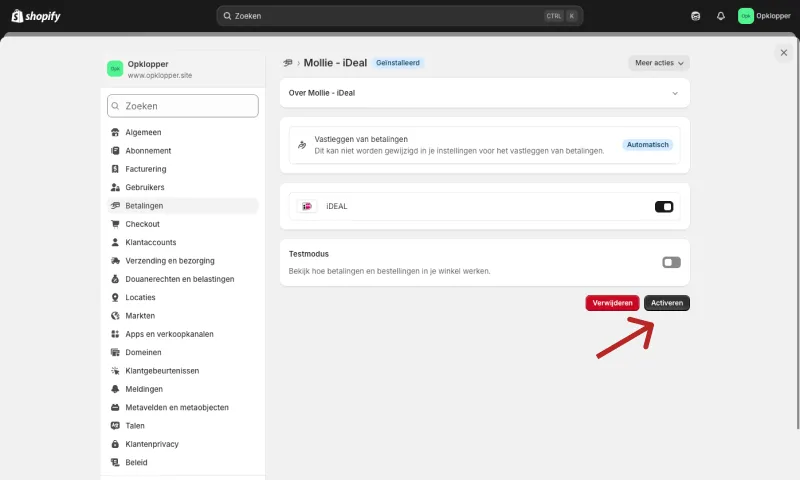
Task: Click the Automatisch badge
Action: (x=647, y=145)
